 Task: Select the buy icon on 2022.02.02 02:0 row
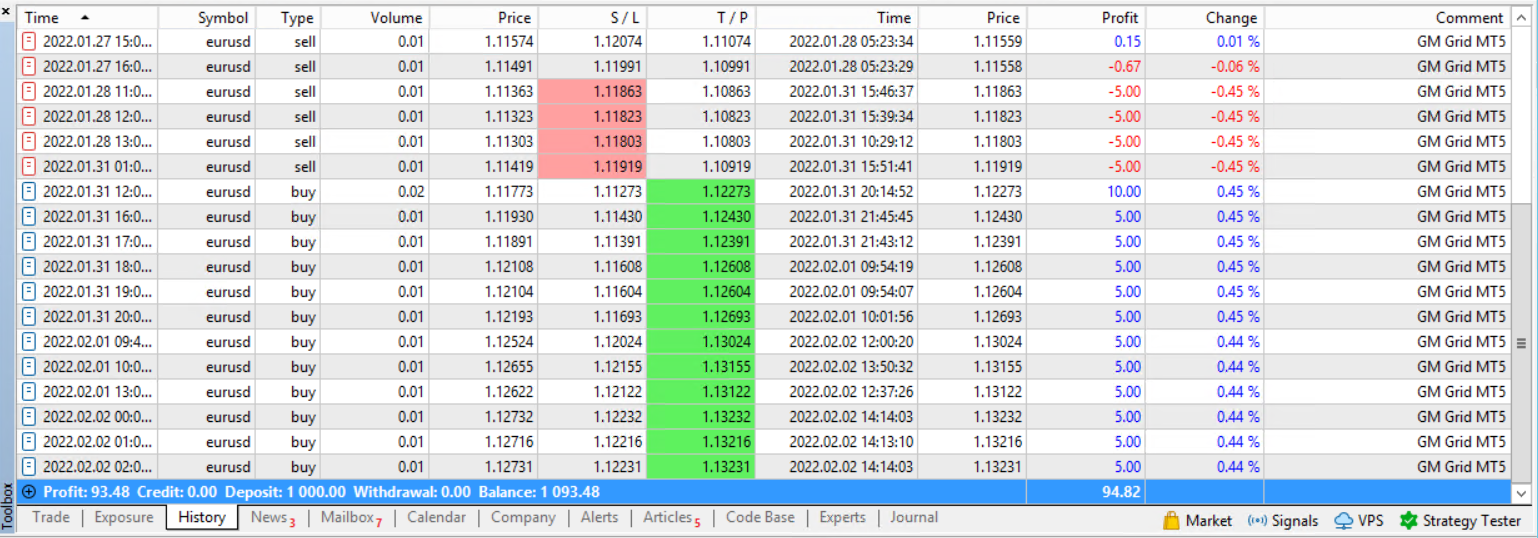pos(29,467)
